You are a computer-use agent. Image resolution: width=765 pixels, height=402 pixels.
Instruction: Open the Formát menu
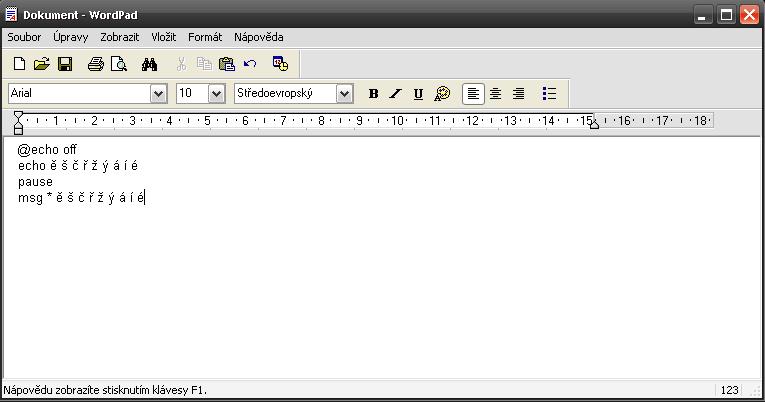tap(205, 37)
